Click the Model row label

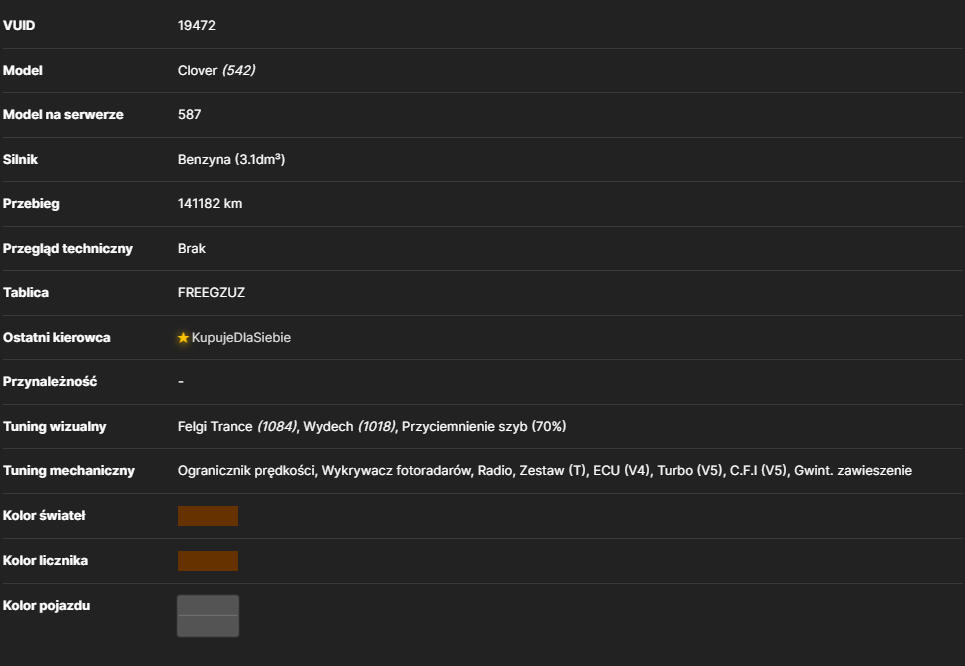(x=23, y=70)
